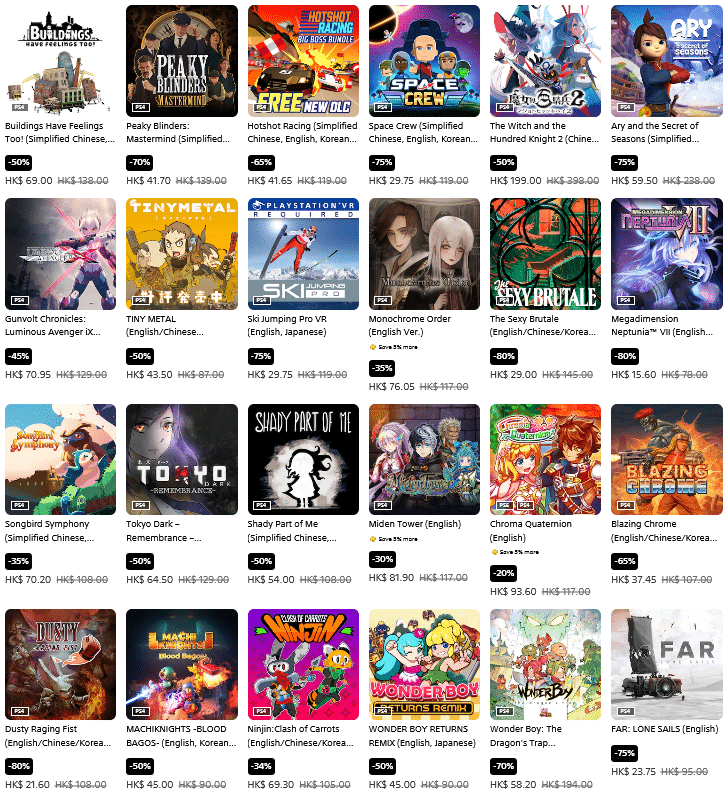Open the TINY METAL title link

[164, 325]
